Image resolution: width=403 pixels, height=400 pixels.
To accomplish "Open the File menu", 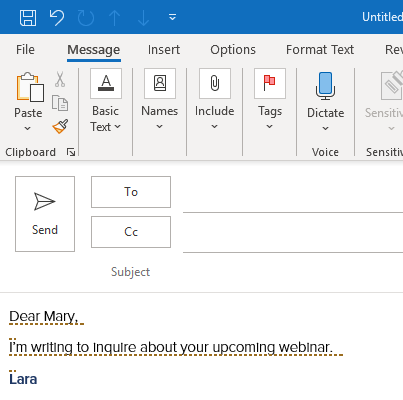I will click(25, 50).
